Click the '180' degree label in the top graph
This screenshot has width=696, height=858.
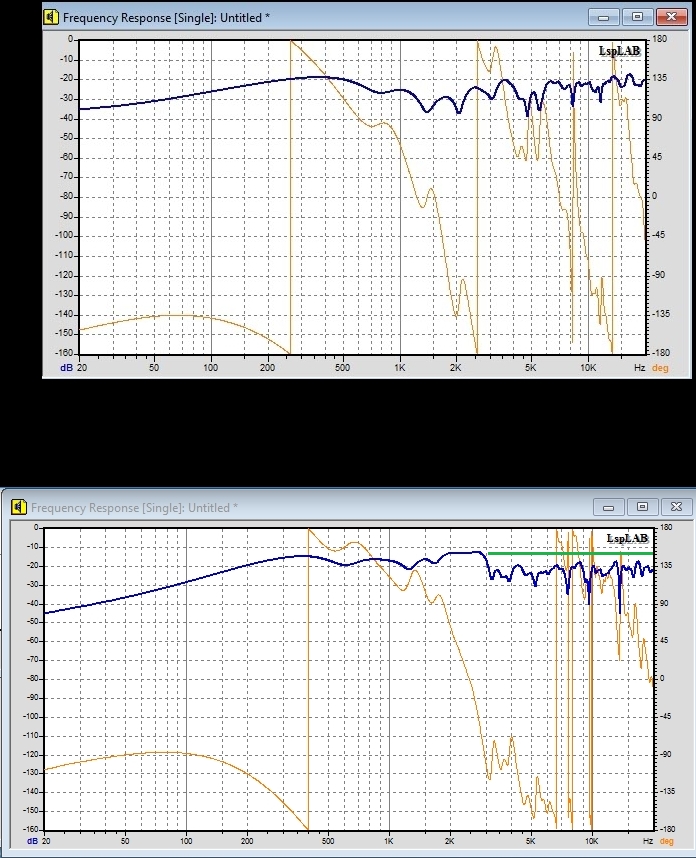(x=660, y=39)
